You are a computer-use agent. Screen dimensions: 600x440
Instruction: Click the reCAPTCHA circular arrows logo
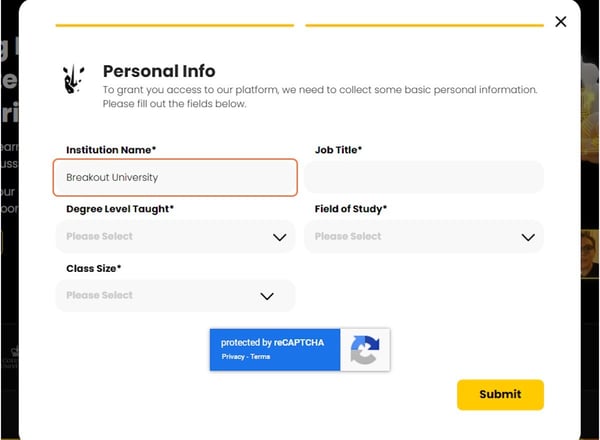click(365, 350)
